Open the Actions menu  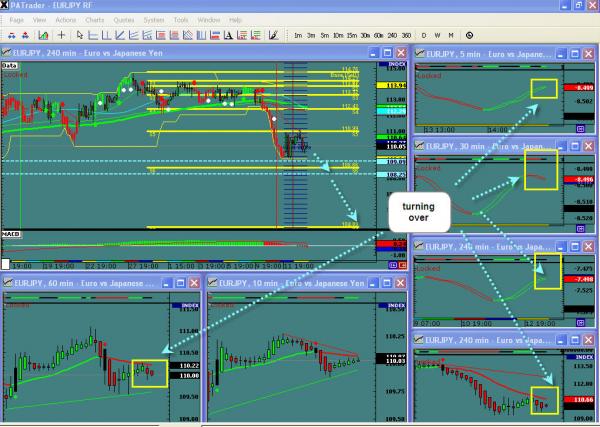(x=65, y=19)
